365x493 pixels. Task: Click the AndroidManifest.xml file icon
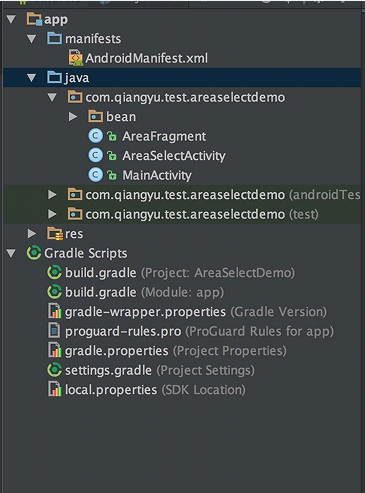pyautogui.click(x=76, y=58)
